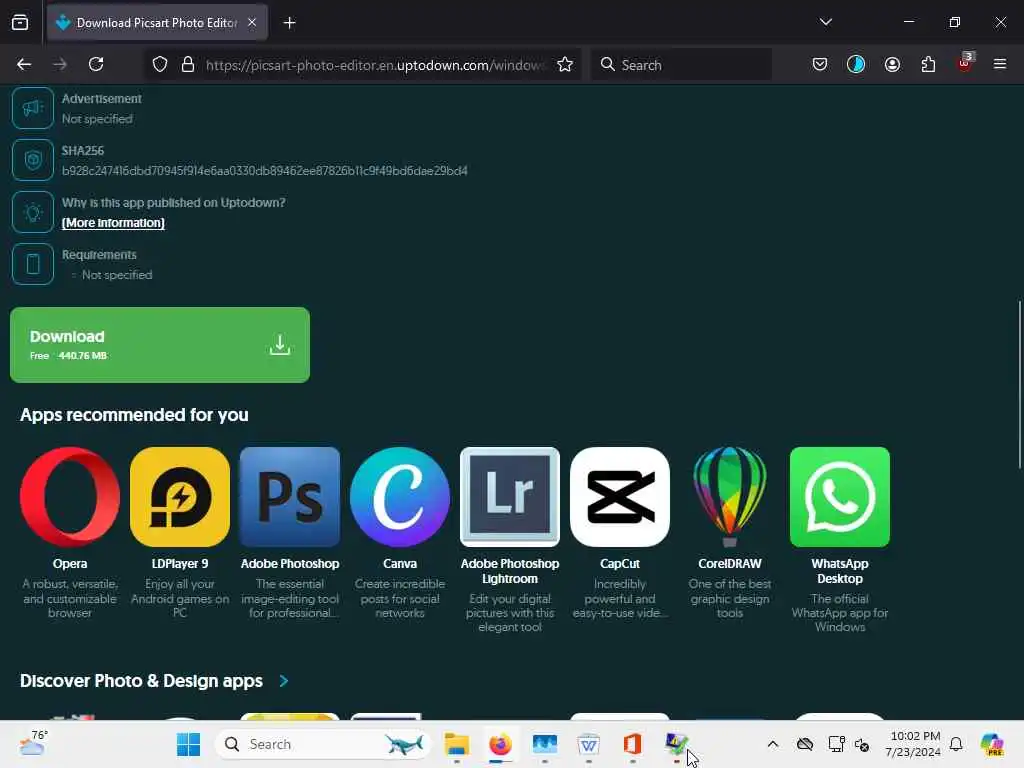Expand Discover Photo & Design apps chevron
This screenshot has height=768, width=1024.
tap(283, 680)
